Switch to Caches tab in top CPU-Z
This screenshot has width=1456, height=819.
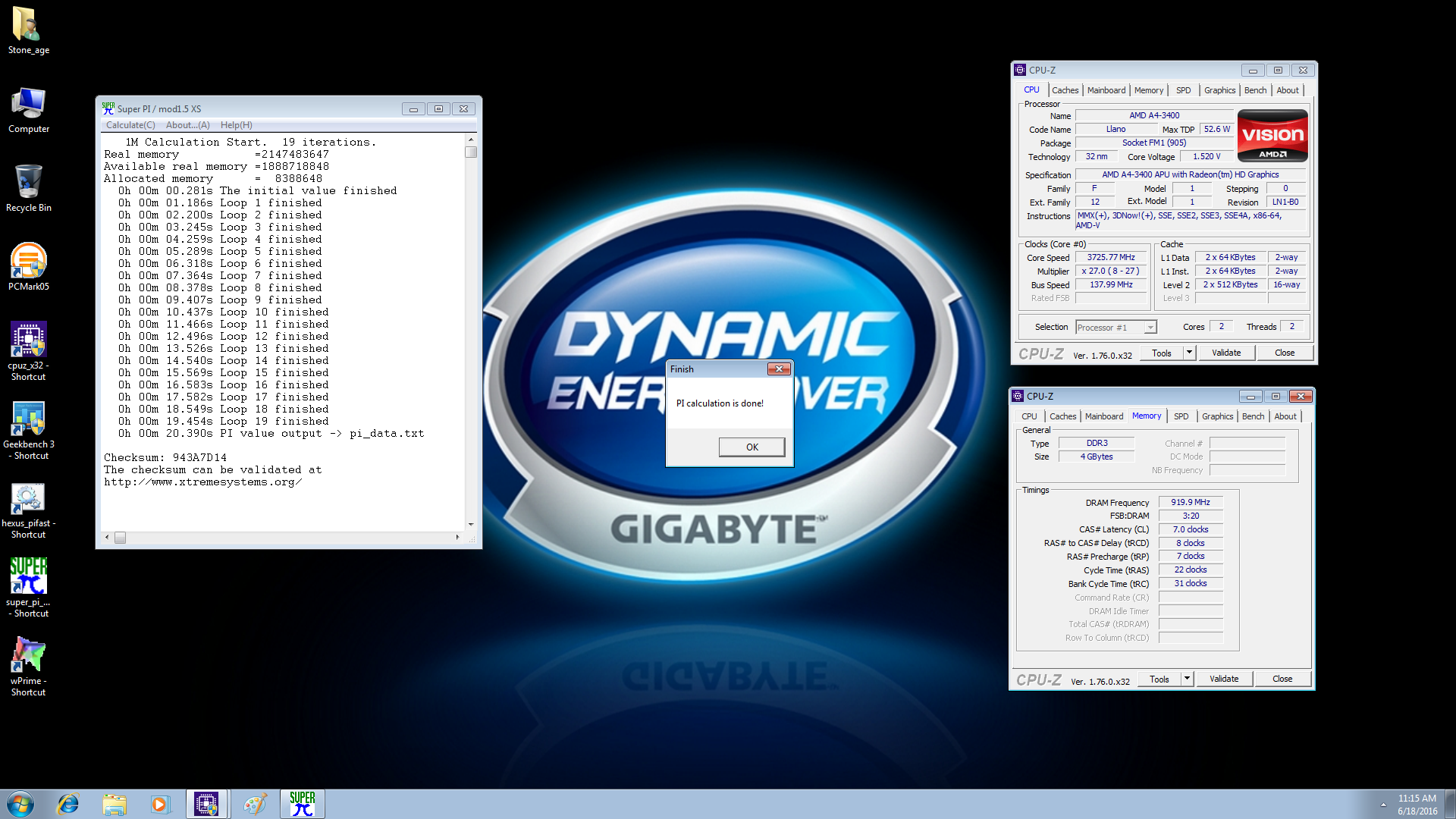click(x=1065, y=90)
